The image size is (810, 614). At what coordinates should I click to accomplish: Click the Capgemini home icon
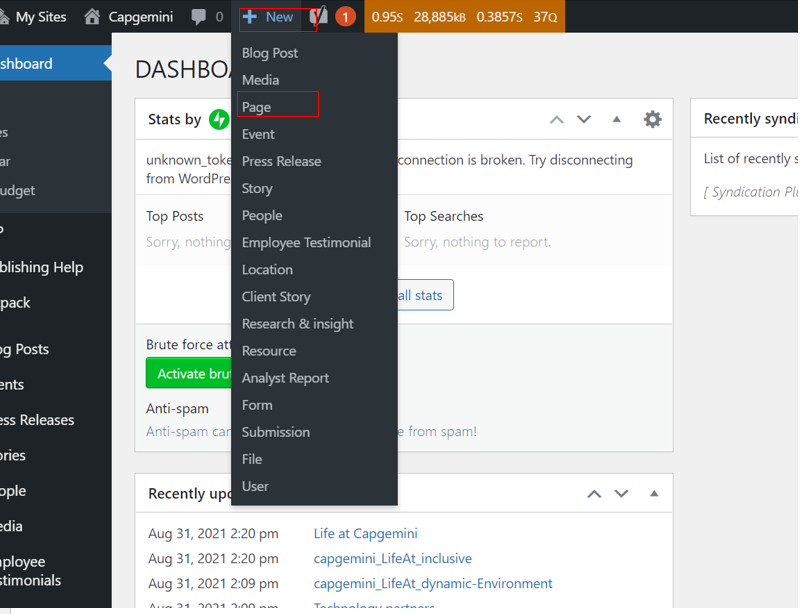pyautogui.click(x=93, y=17)
